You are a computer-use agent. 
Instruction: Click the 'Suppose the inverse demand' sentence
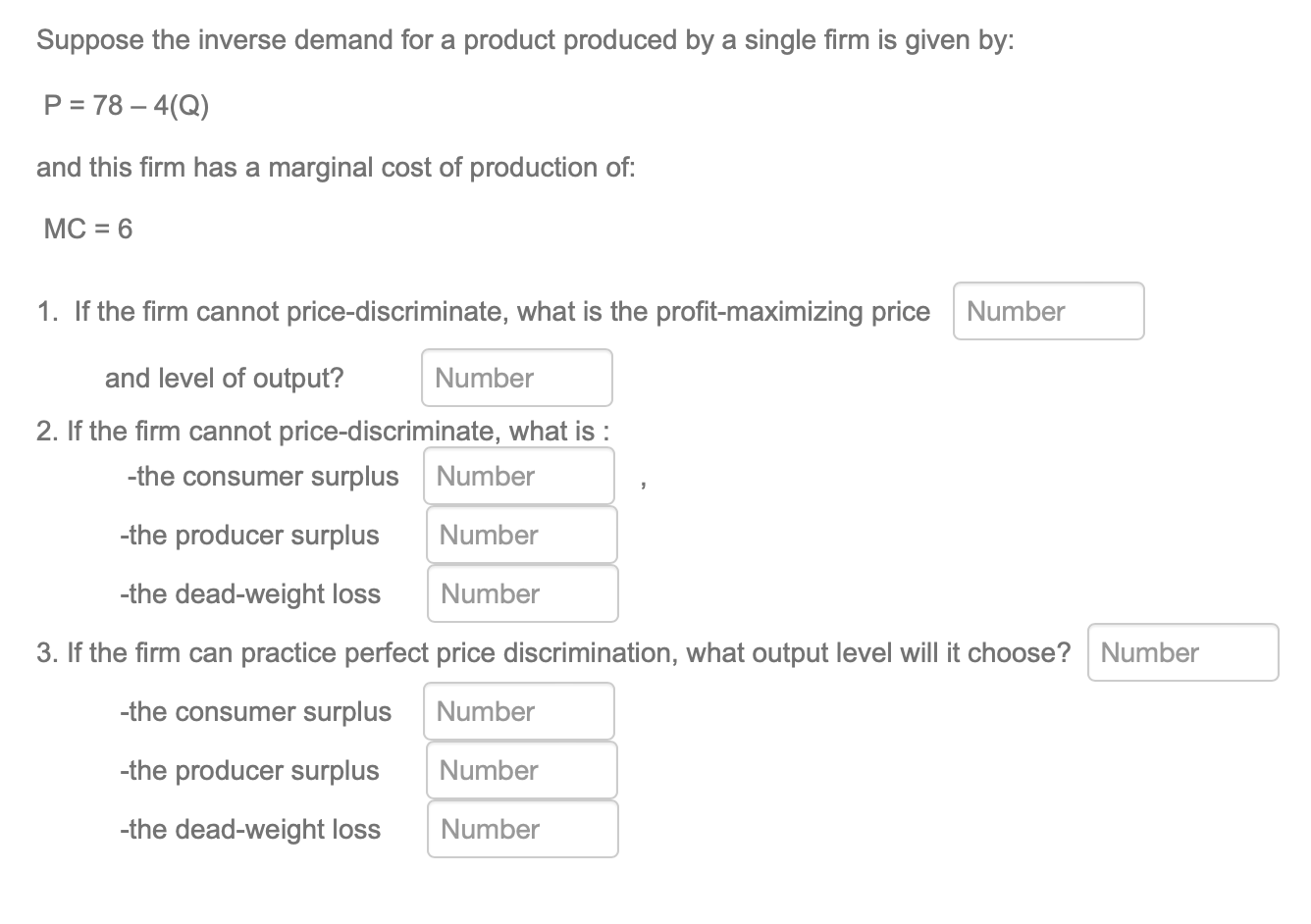526,41
